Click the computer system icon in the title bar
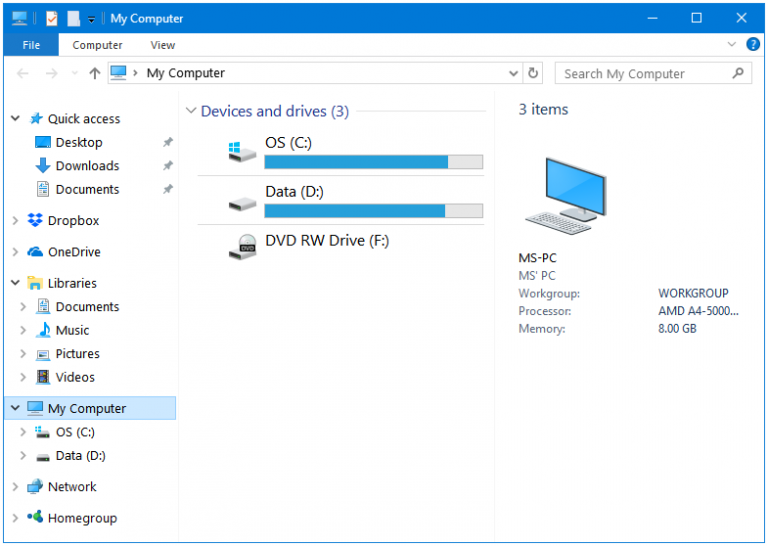 point(20,19)
